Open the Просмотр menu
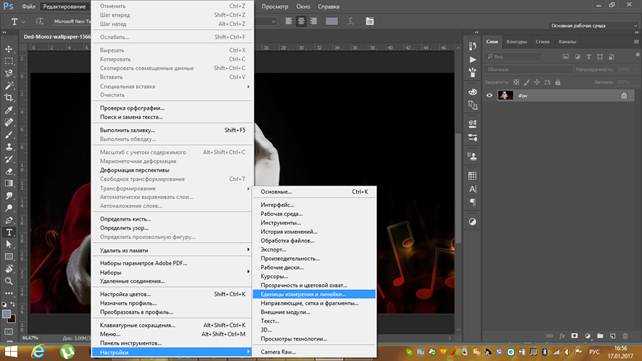 tap(275, 6)
